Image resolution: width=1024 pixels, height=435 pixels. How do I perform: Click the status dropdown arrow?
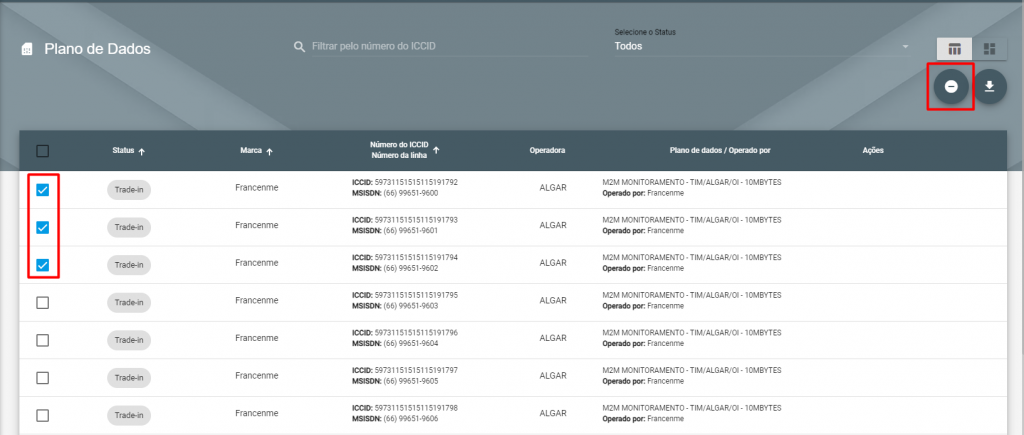pos(905,47)
